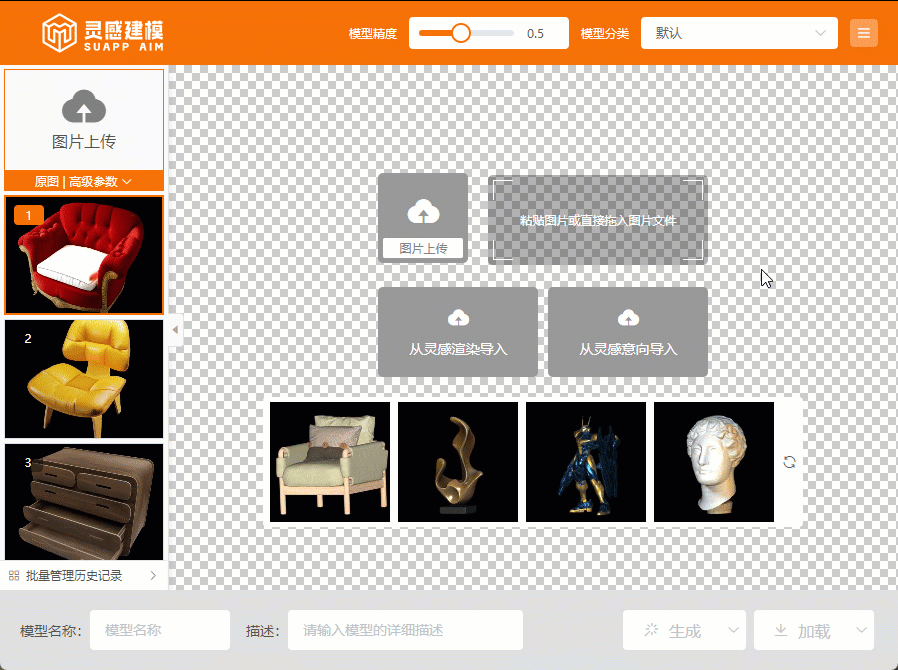Screen dimensions: 898x670
Task: Choose the white bust statue sample
Action: (714, 462)
